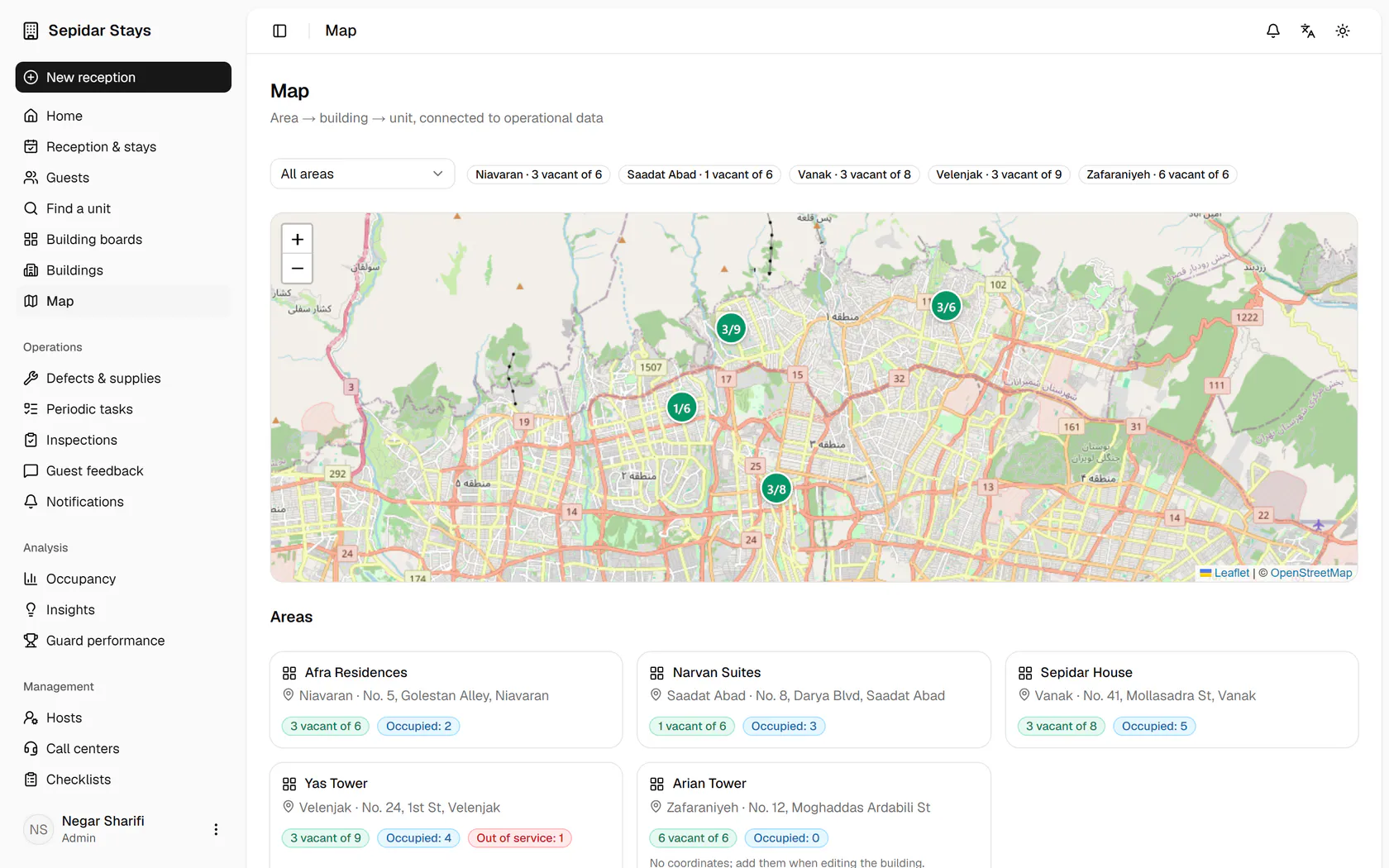Open the notifications bell in header
This screenshot has height=868, width=1389.
point(1273,31)
